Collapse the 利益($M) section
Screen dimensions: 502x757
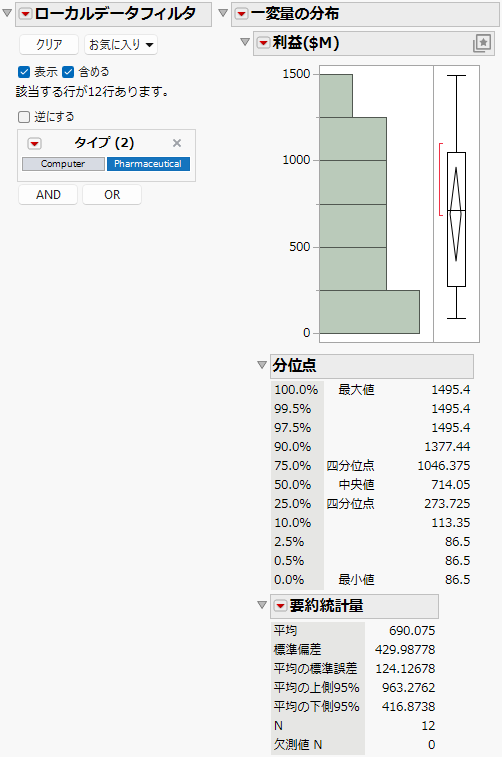[245, 42]
